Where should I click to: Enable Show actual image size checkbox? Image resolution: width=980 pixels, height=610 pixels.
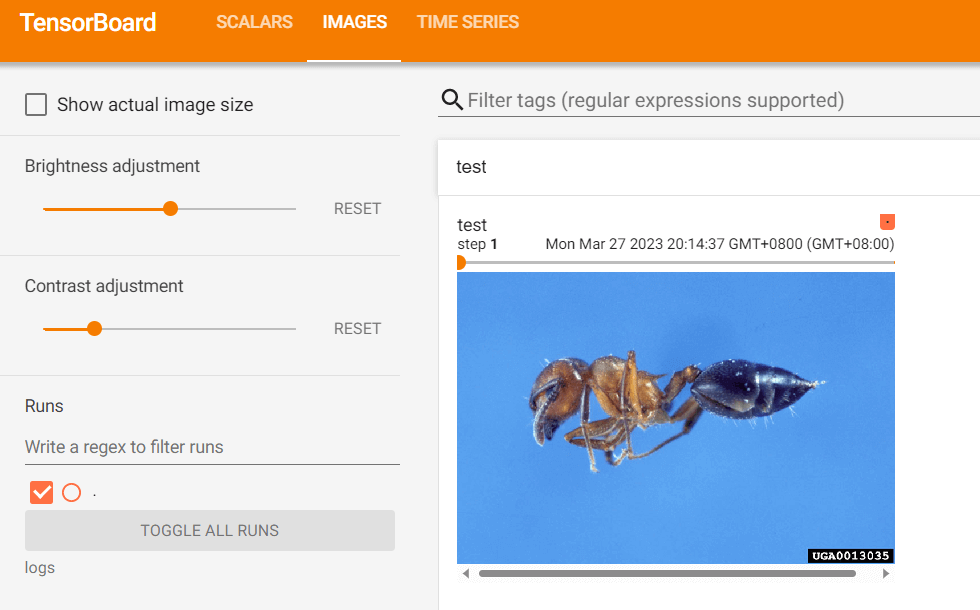36,105
